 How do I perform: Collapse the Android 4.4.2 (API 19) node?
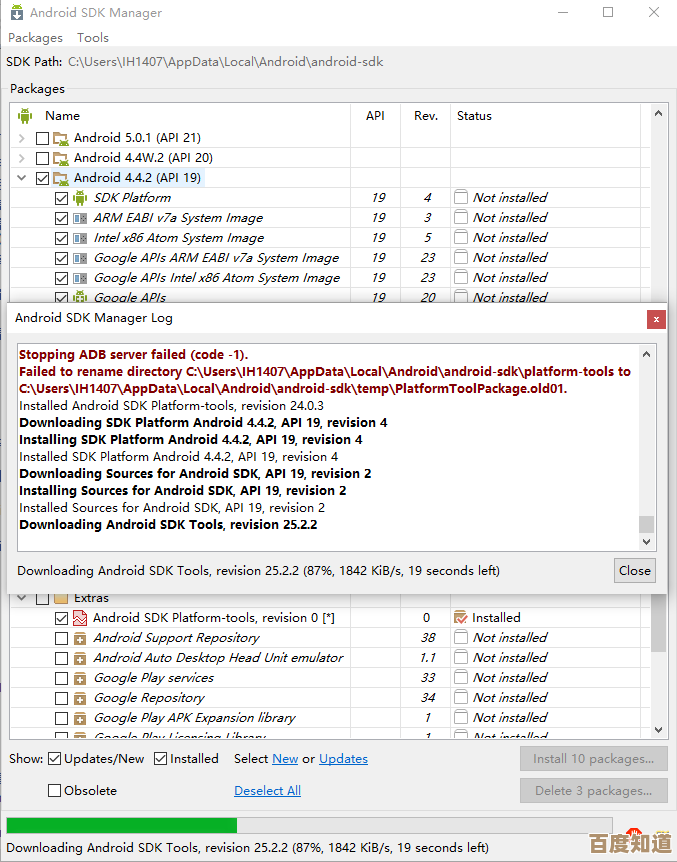[22, 178]
